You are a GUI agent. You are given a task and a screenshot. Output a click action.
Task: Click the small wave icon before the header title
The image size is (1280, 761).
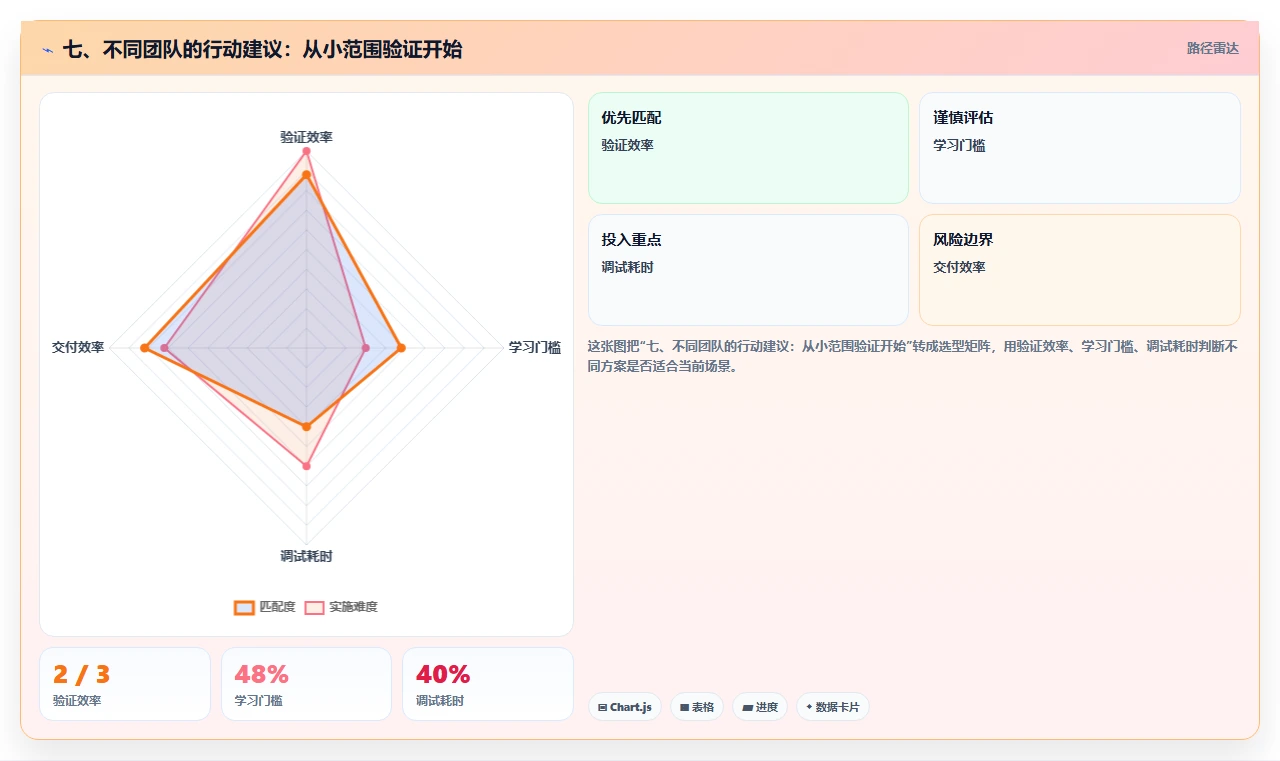(48, 50)
